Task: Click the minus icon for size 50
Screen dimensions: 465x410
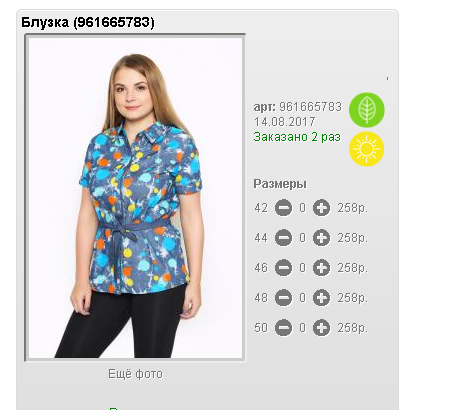Action: (283, 328)
